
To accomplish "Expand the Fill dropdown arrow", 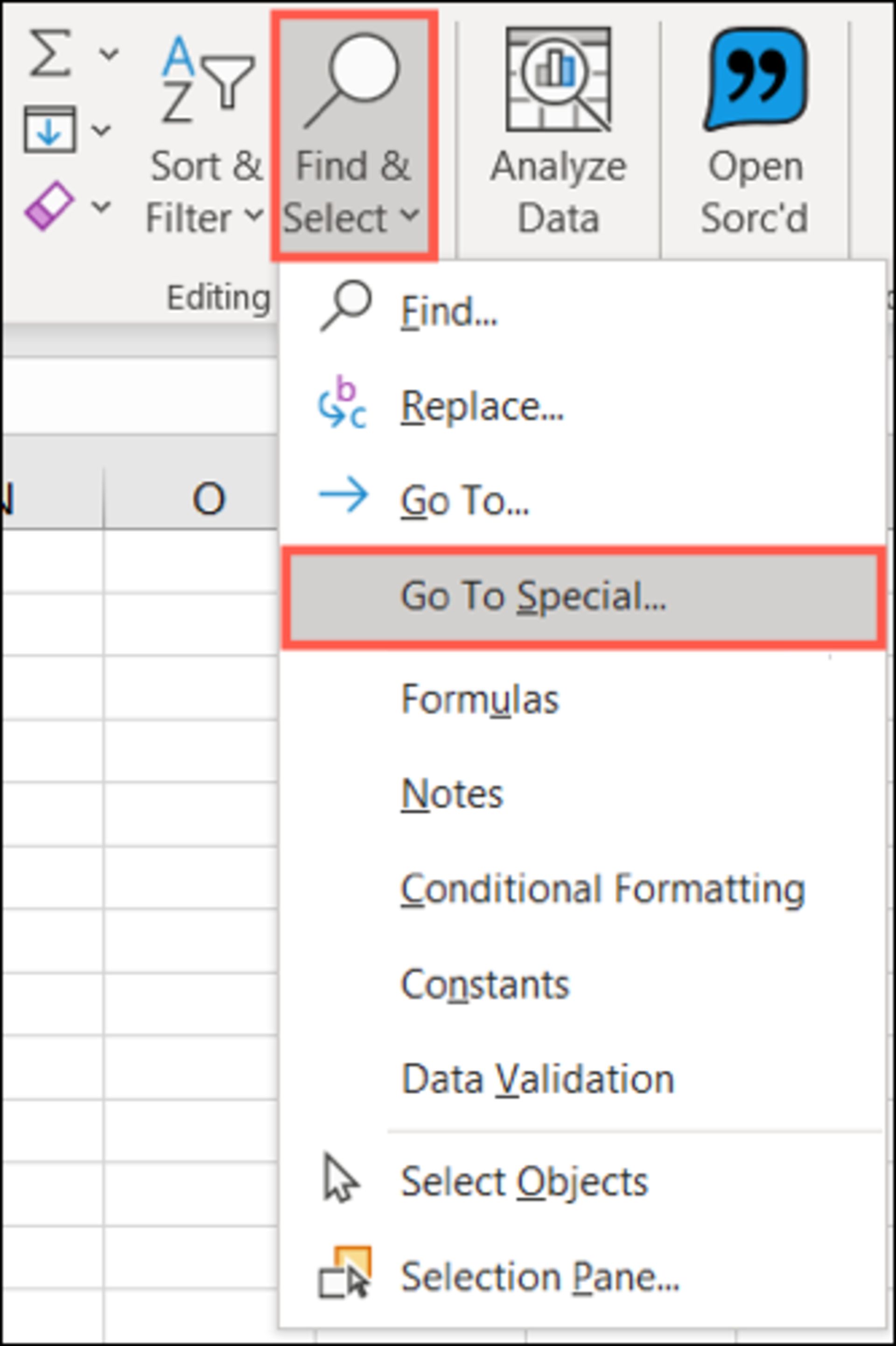I will pyautogui.click(x=101, y=130).
